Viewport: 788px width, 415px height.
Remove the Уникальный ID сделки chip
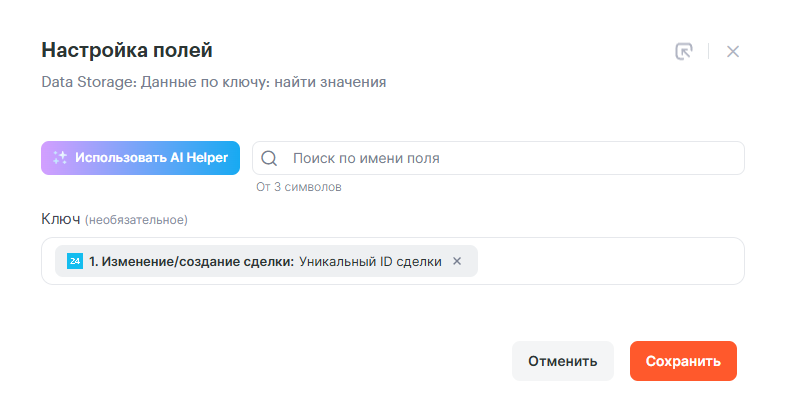click(457, 261)
